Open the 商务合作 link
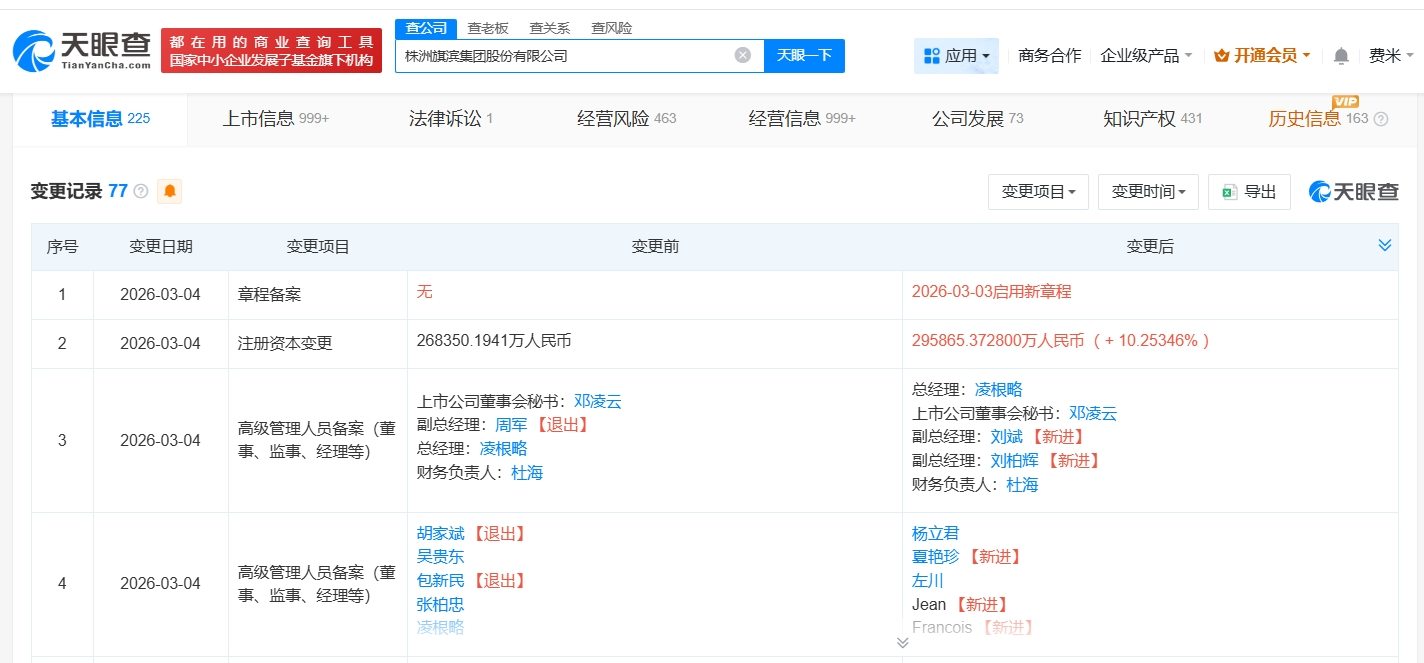The height and width of the screenshot is (663, 1424). pos(1049,56)
